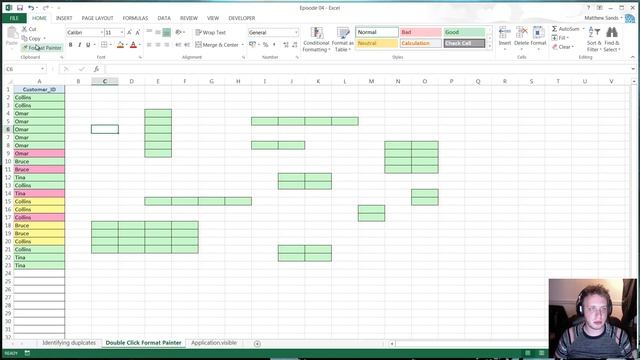Toggle bold formatting
The height and width of the screenshot is (360, 640).
[70, 44]
